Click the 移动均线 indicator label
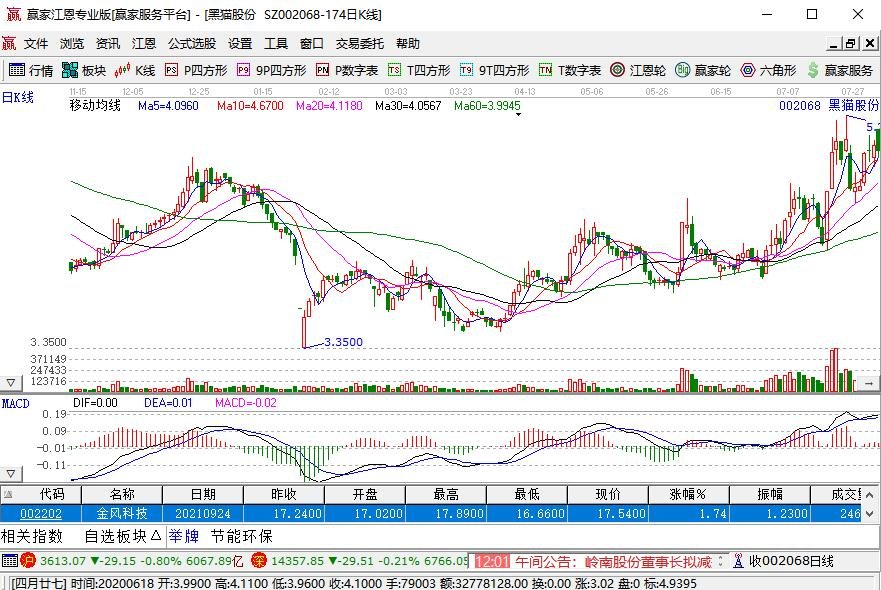881x590 pixels. (x=95, y=105)
